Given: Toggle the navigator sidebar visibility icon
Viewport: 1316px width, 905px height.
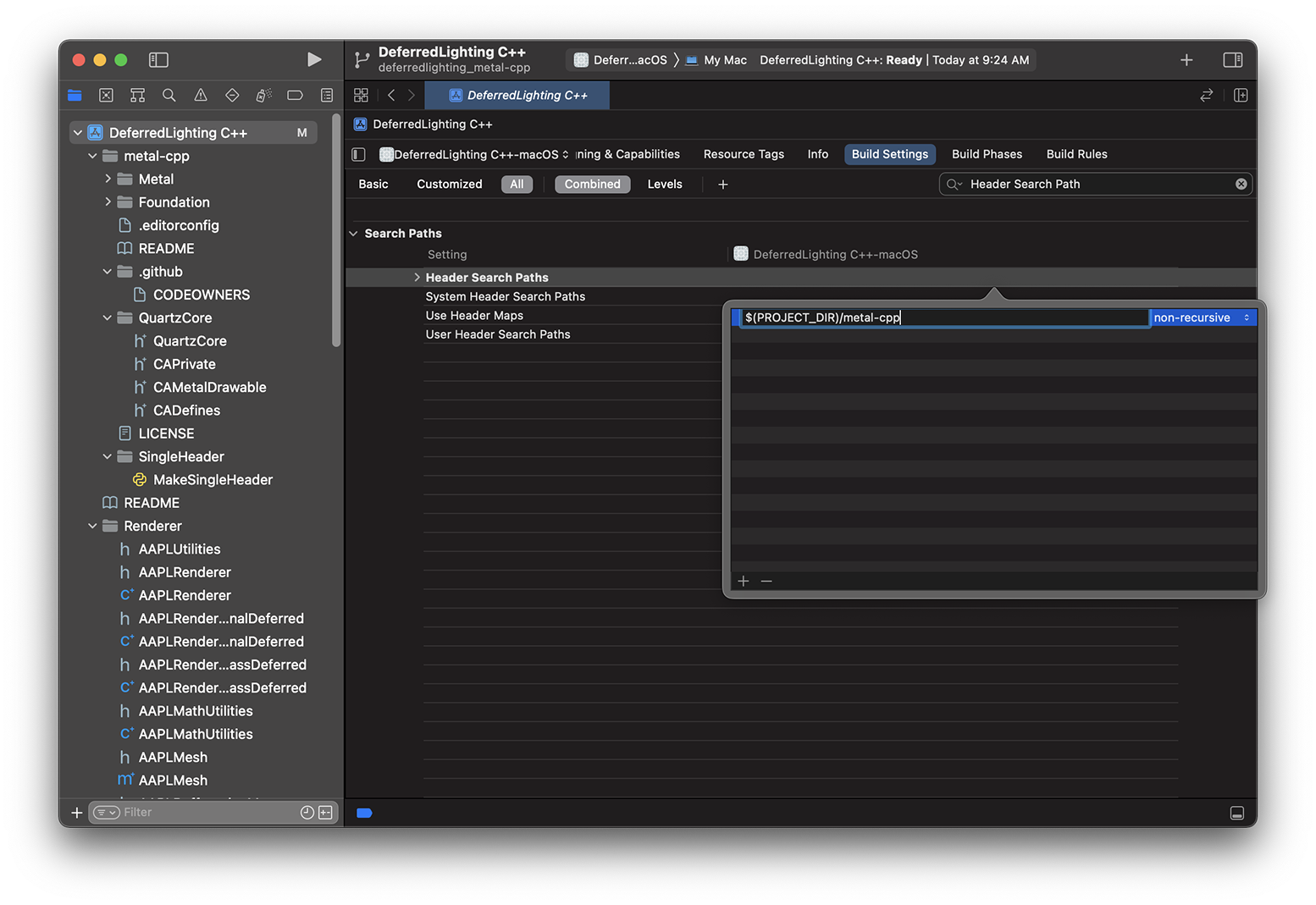Looking at the screenshot, I should (158, 59).
